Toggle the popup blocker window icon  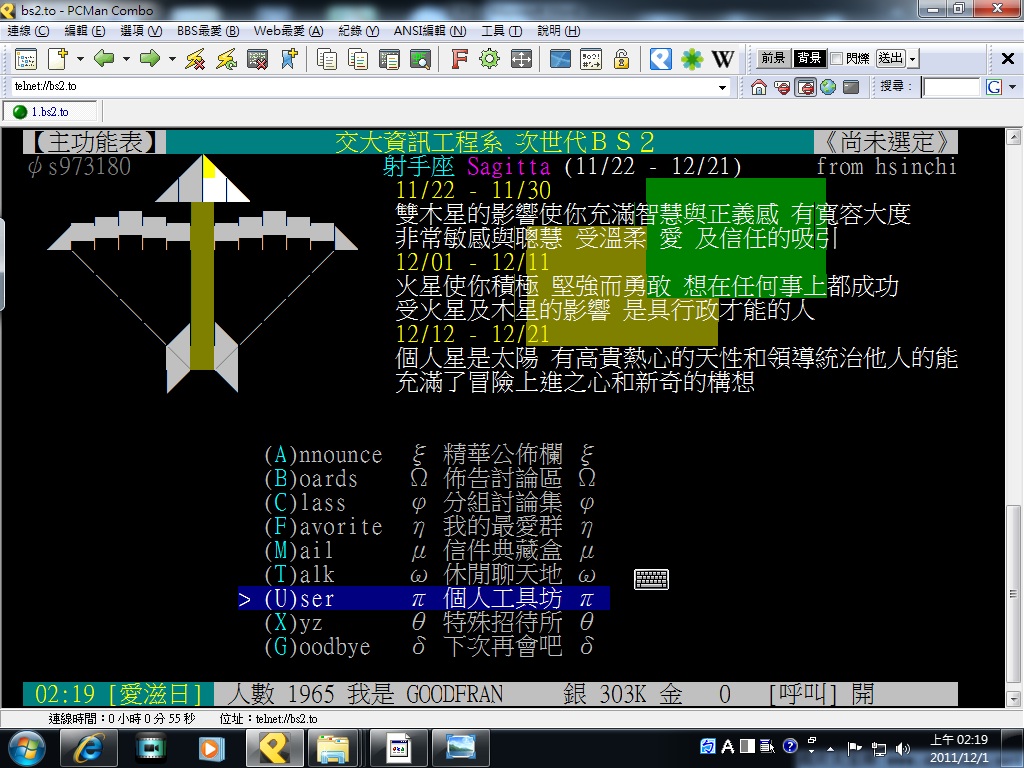coord(805,87)
